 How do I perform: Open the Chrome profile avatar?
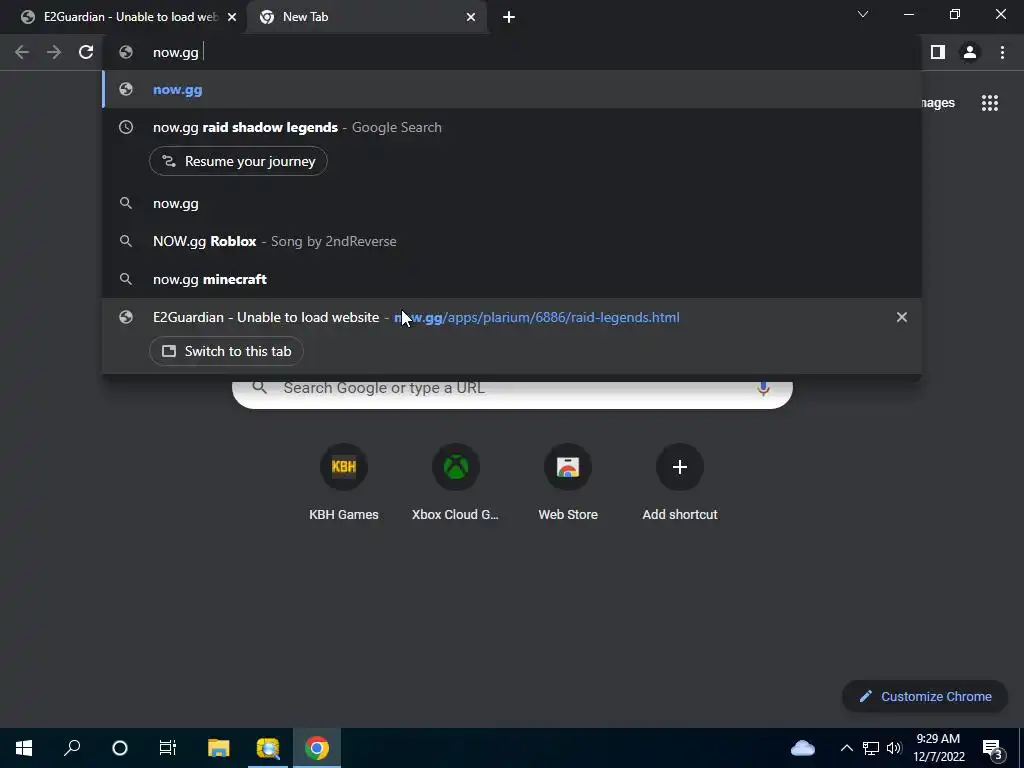(970, 52)
